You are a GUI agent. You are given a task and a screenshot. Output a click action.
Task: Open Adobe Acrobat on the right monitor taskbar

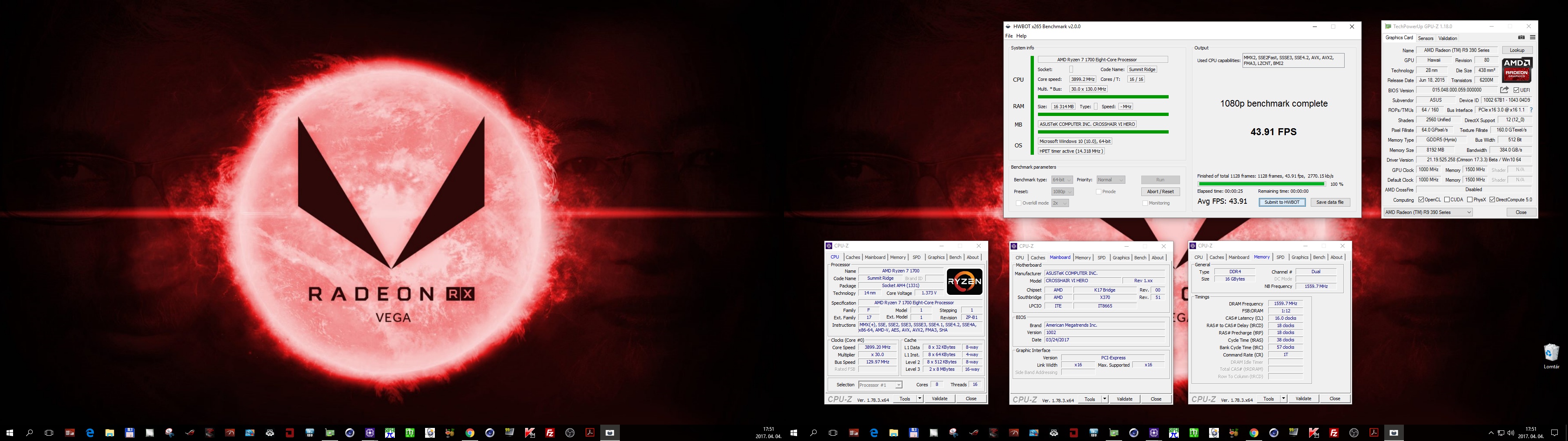coord(1374,432)
